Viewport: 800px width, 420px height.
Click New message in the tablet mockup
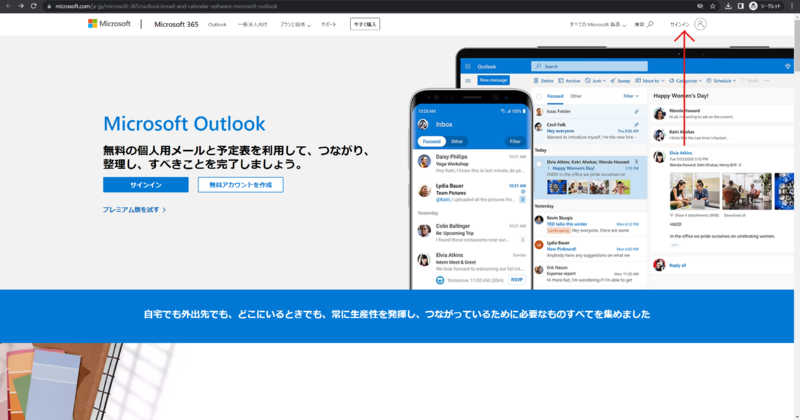pyautogui.click(x=493, y=80)
